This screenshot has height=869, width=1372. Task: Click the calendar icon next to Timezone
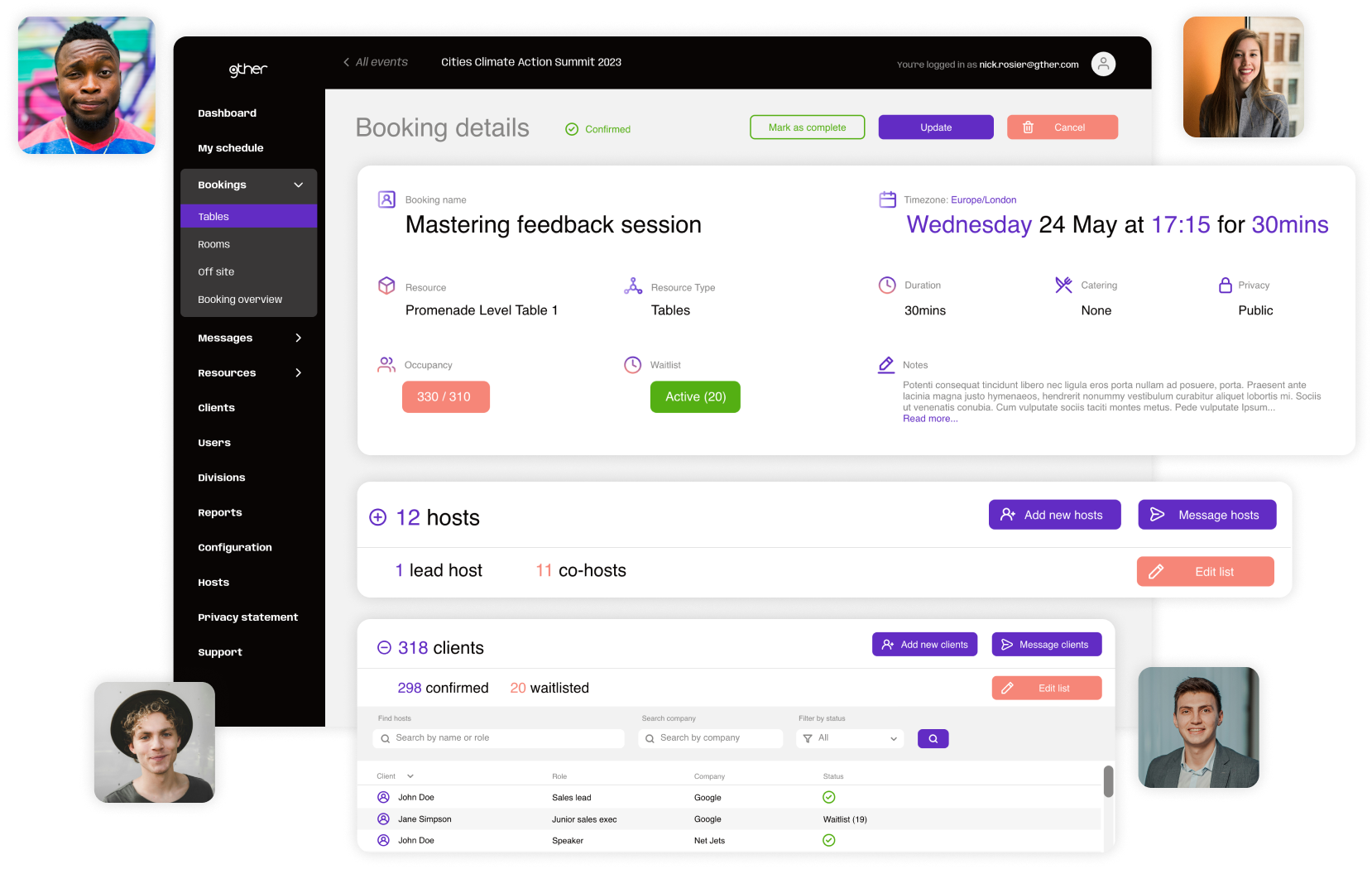click(x=887, y=199)
